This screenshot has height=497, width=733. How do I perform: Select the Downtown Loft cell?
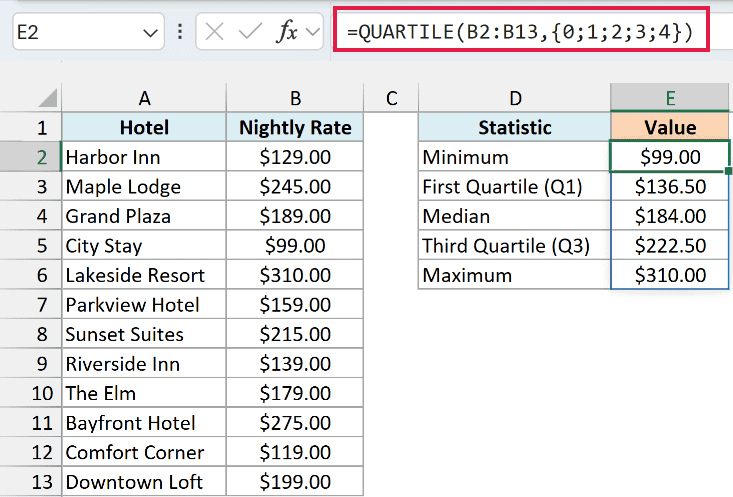click(x=144, y=482)
